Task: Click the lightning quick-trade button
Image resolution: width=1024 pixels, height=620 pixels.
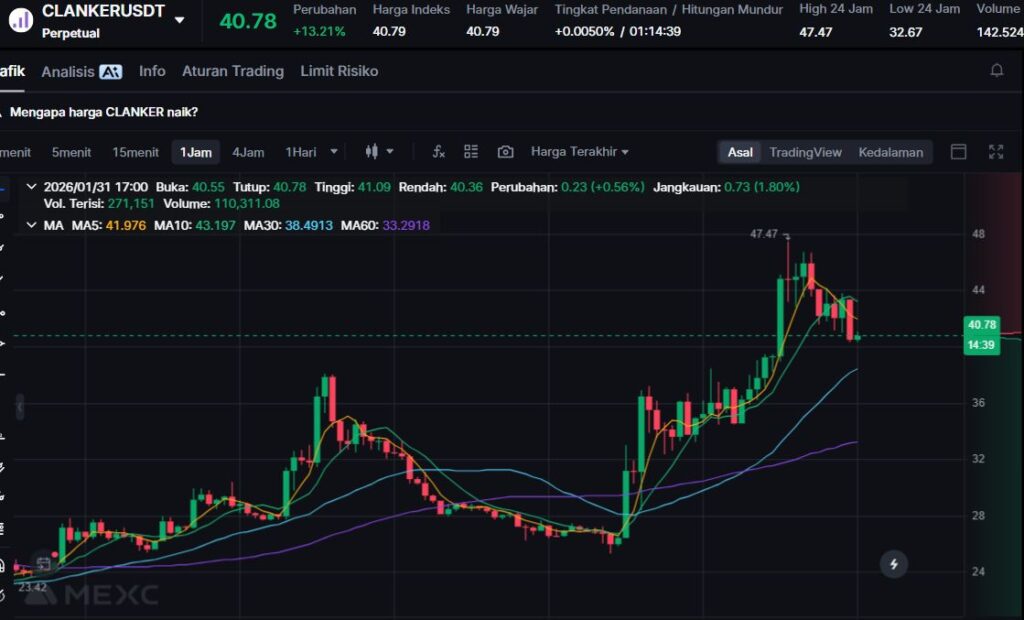Action: point(893,564)
